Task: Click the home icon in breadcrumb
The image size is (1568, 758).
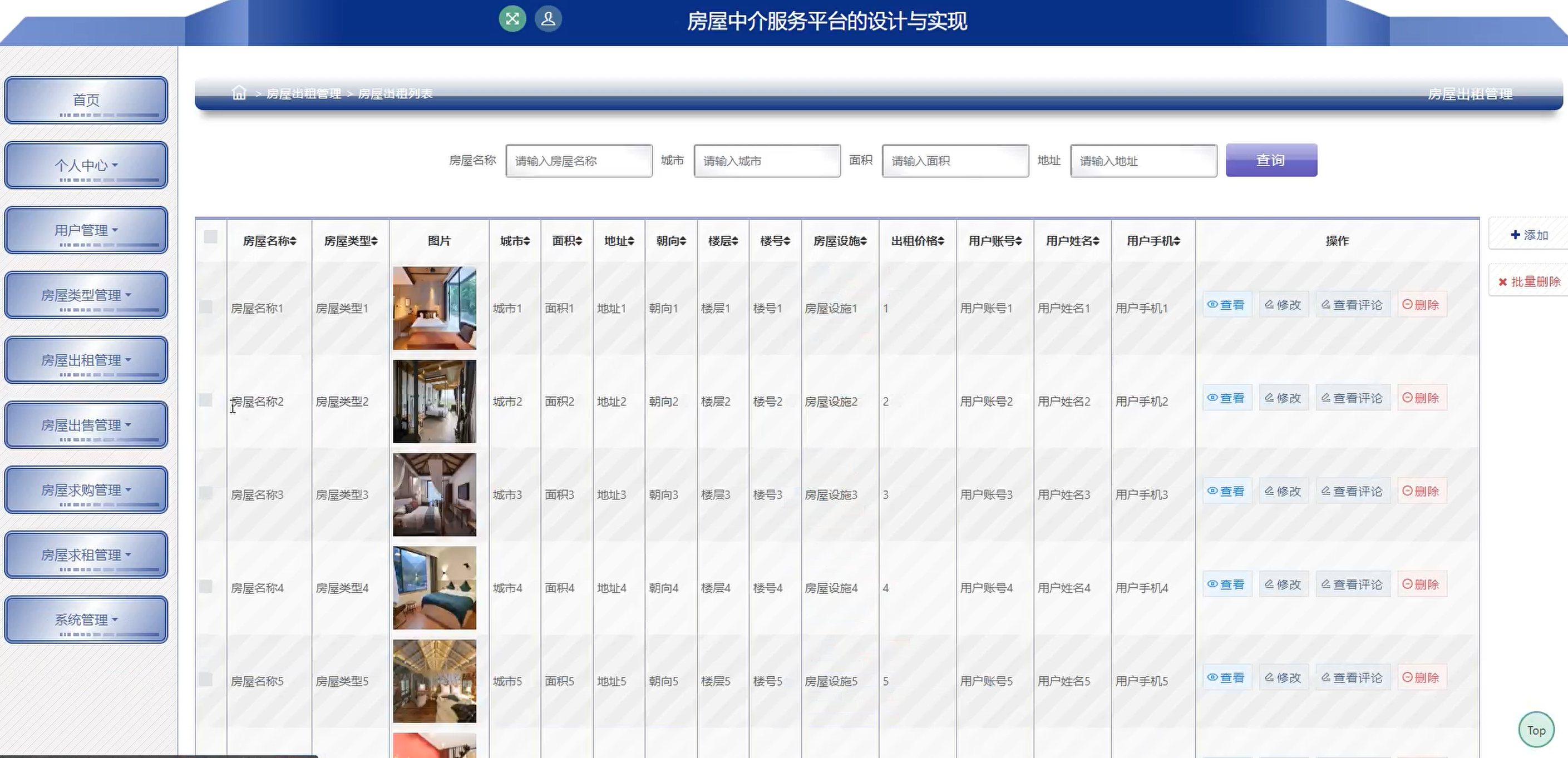Action: pyautogui.click(x=239, y=92)
